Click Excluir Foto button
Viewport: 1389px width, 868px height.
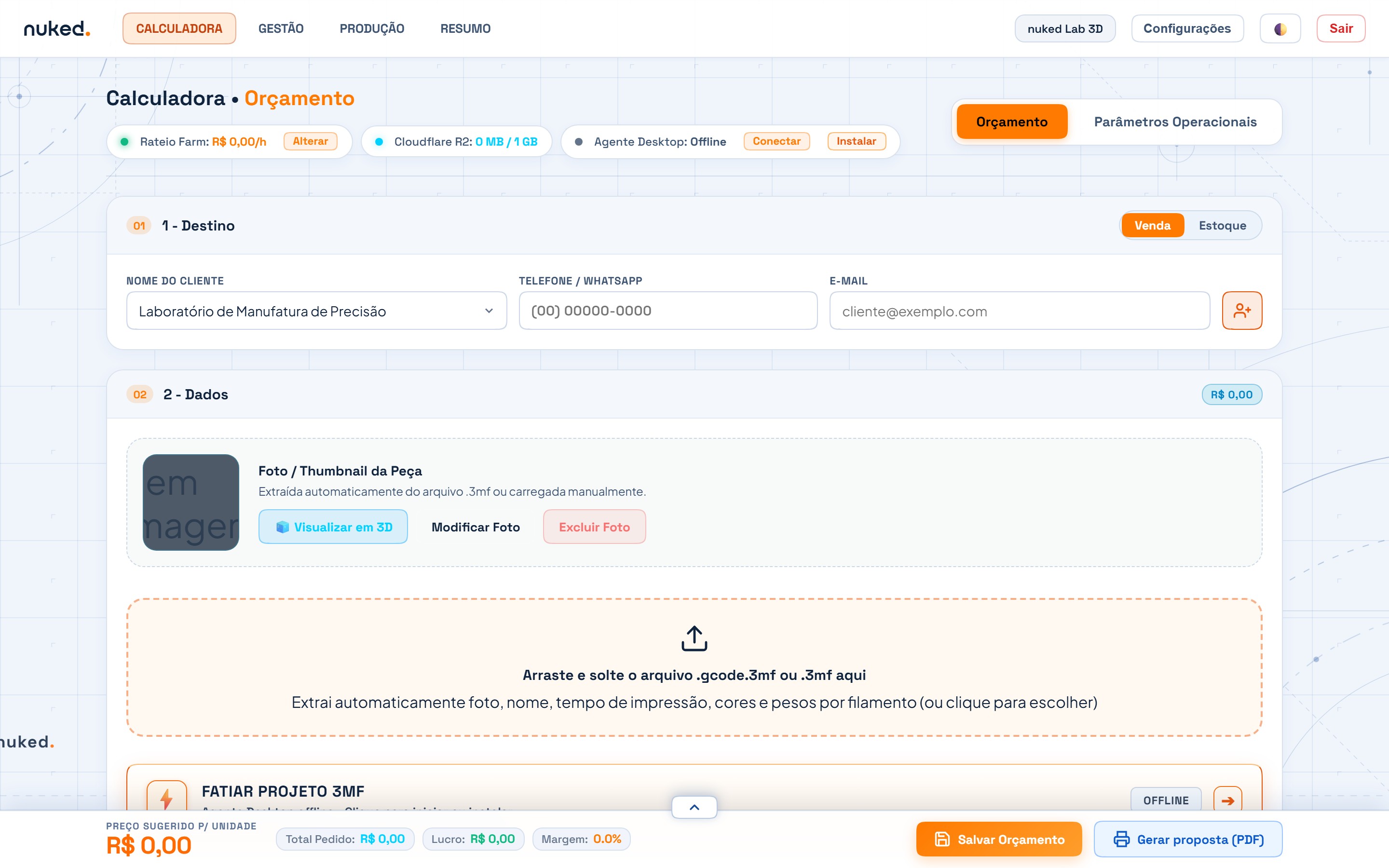click(595, 527)
